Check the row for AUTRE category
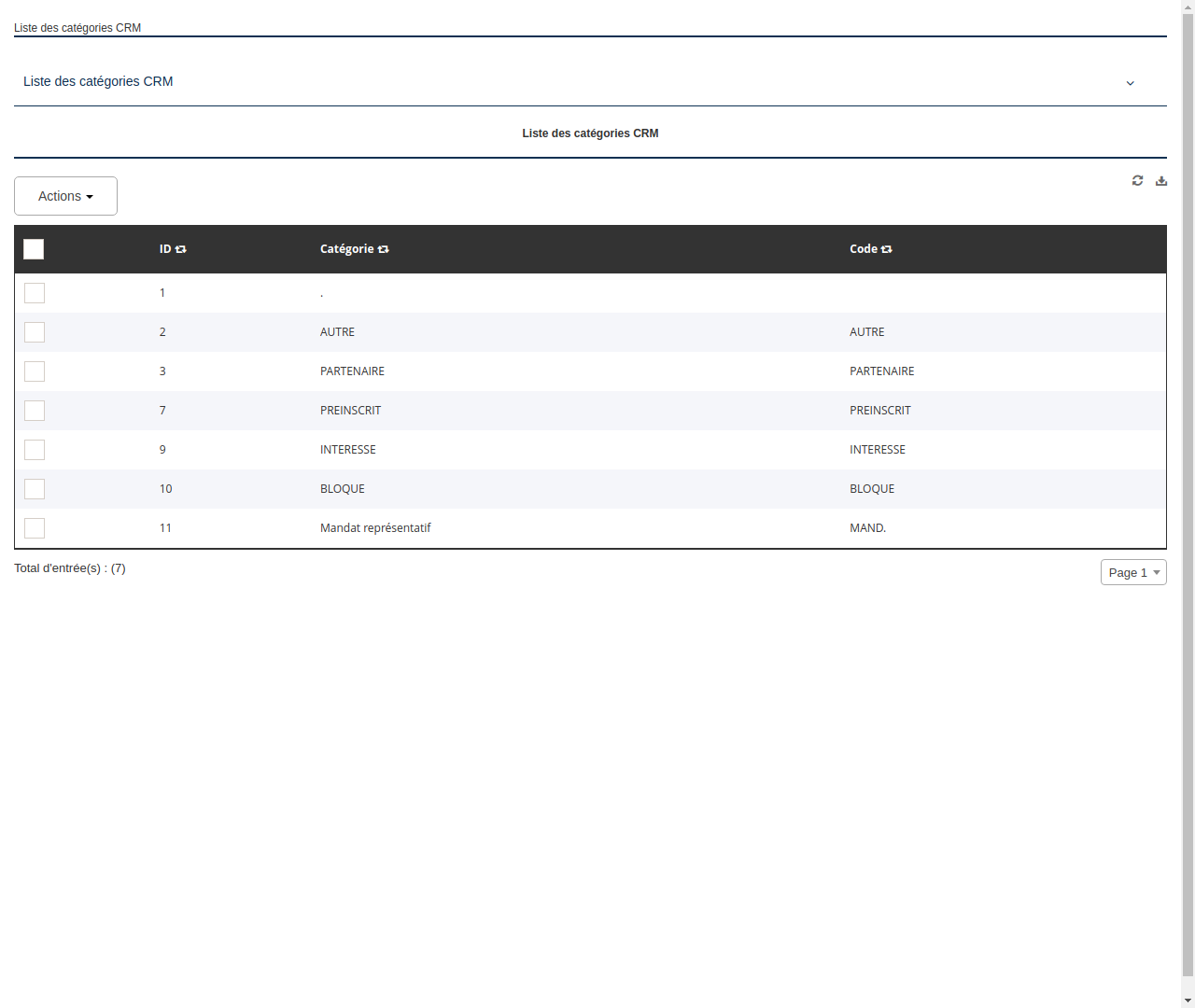This screenshot has width=1195, height=1008. [x=35, y=331]
